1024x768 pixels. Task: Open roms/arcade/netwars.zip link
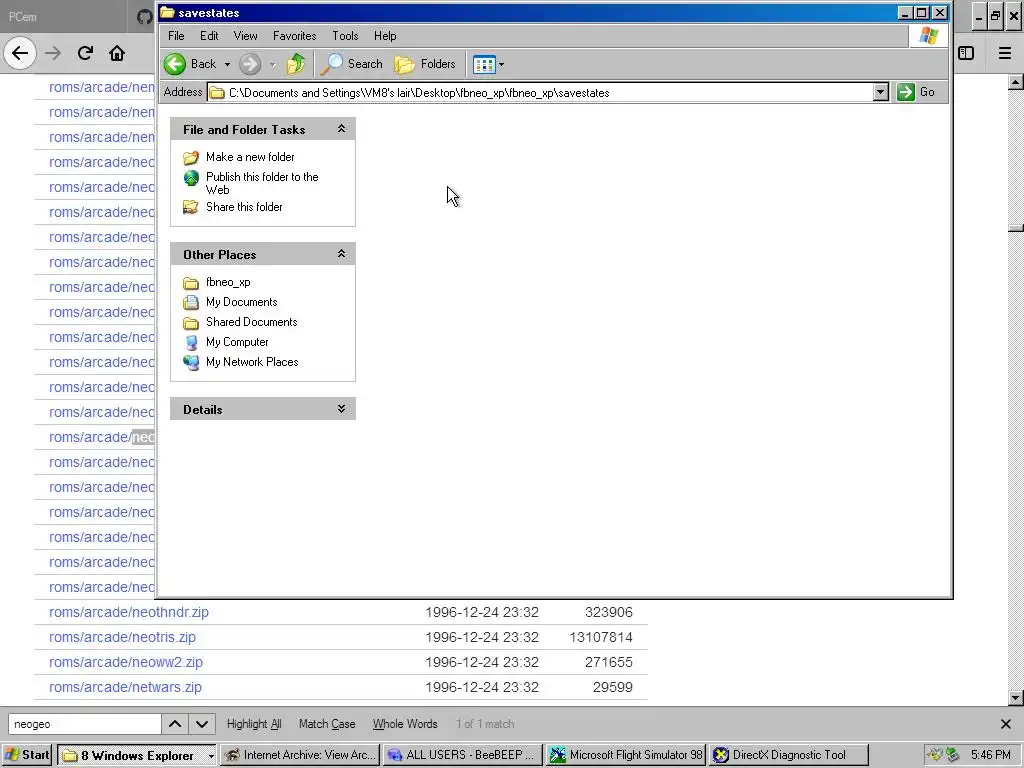(125, 687)
